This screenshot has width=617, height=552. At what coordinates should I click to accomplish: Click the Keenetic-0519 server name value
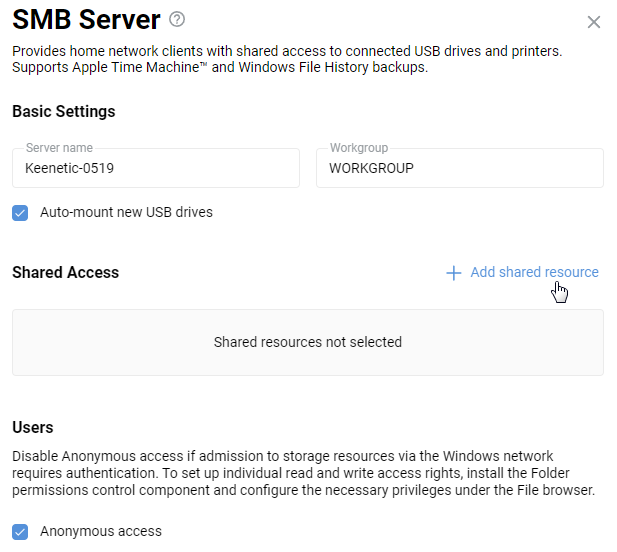pyautogui.click(x=70, y=168)
